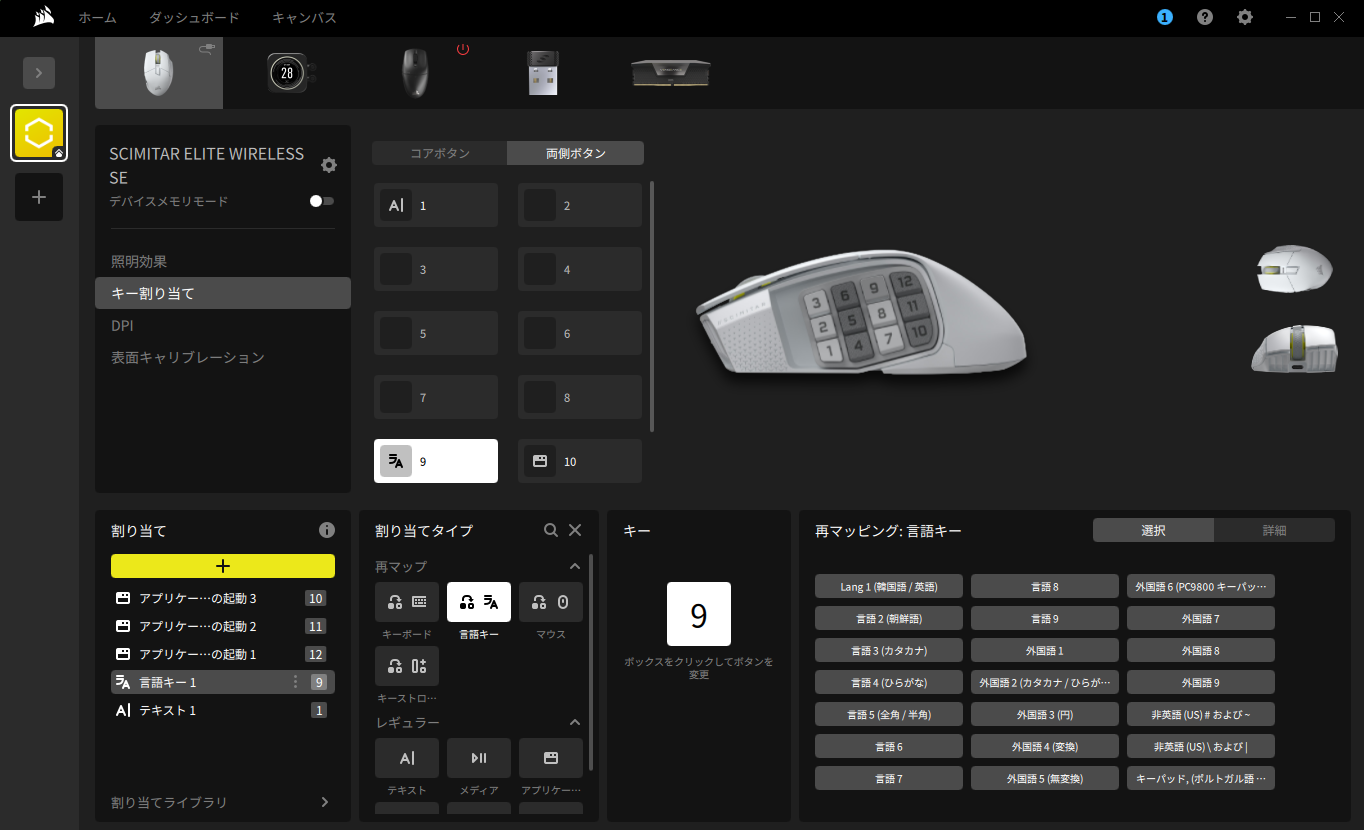The image size is (1364, 830).
Task: Open ダッシュボード in top menu
Action: [194, 18]
